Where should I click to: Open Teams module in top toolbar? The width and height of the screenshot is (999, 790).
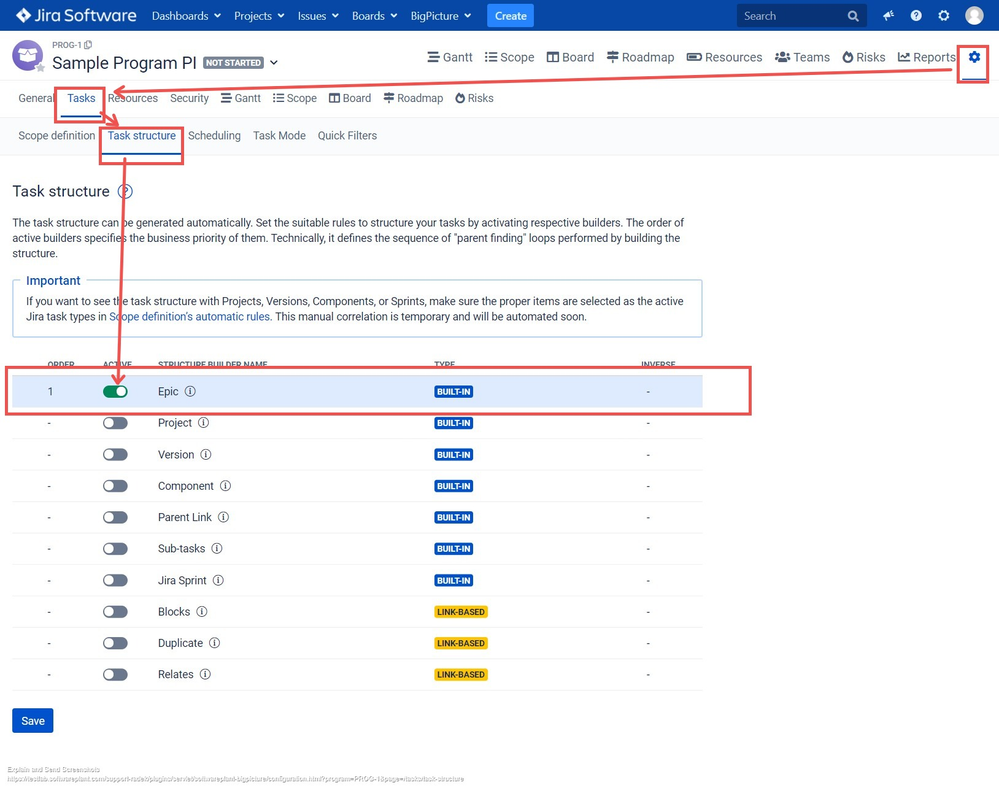[802, 57]
